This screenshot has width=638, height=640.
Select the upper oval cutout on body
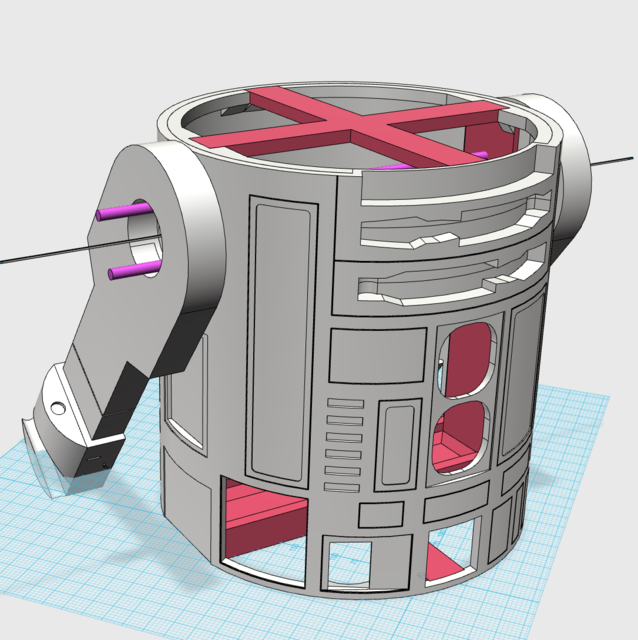[468, 360]
